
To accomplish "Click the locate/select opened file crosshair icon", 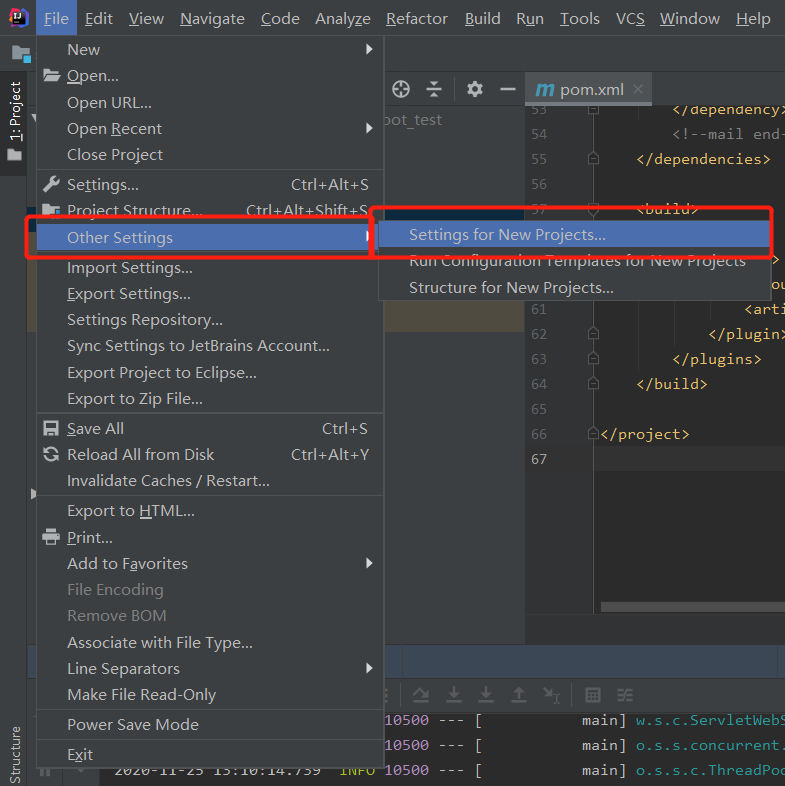I will tap(401, 89).
